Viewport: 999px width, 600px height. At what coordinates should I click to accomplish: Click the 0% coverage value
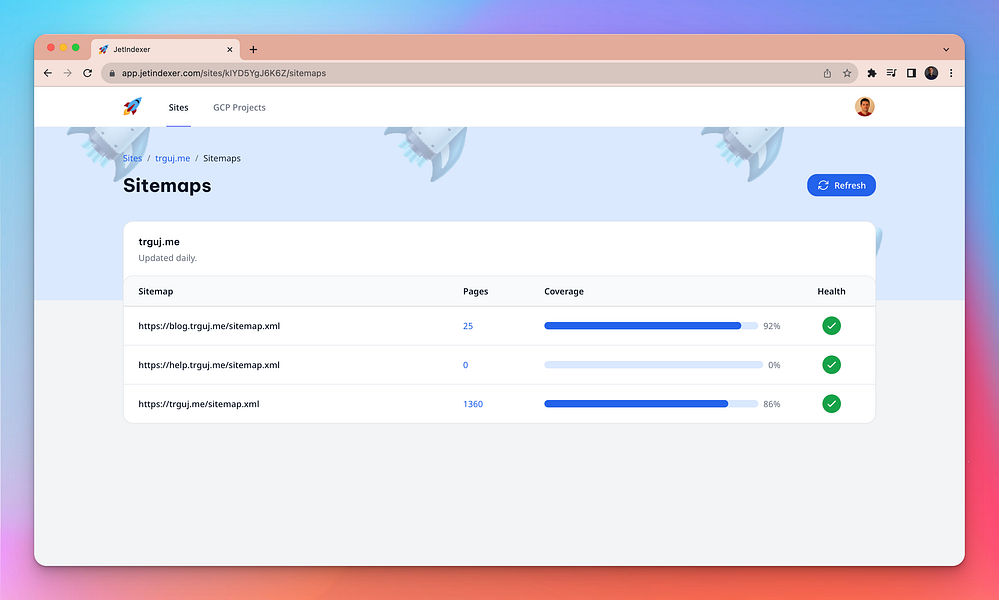pyautogui.click(x=774, y=365)
